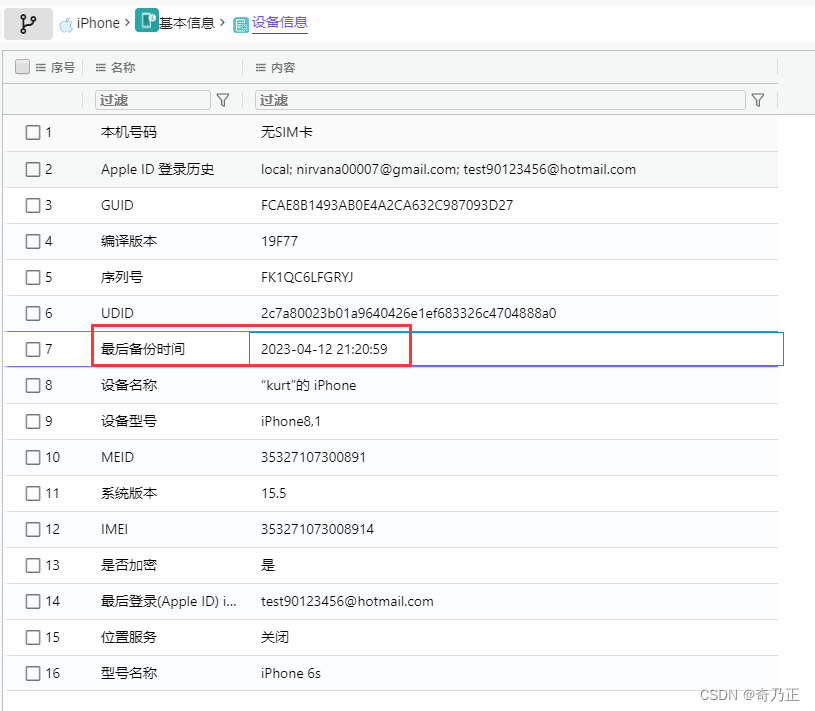Click the 设备信息 document icon

(x=241, y=24)
